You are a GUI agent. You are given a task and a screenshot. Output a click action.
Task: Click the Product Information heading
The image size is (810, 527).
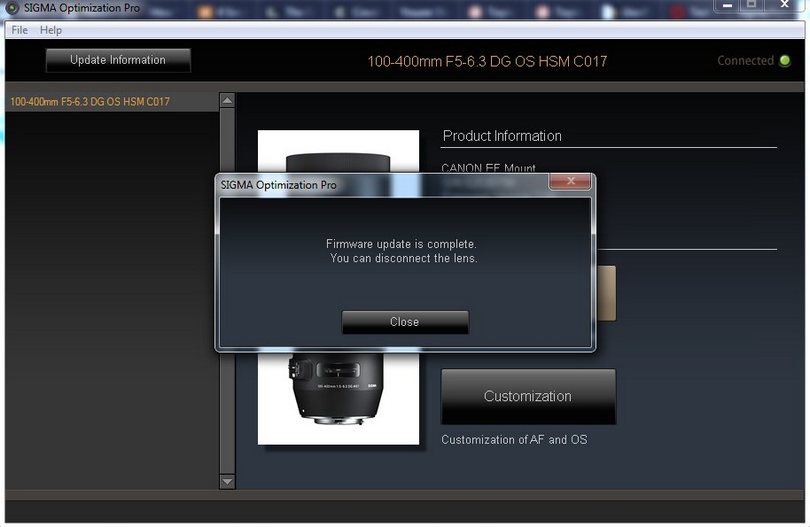coord(502,136)
